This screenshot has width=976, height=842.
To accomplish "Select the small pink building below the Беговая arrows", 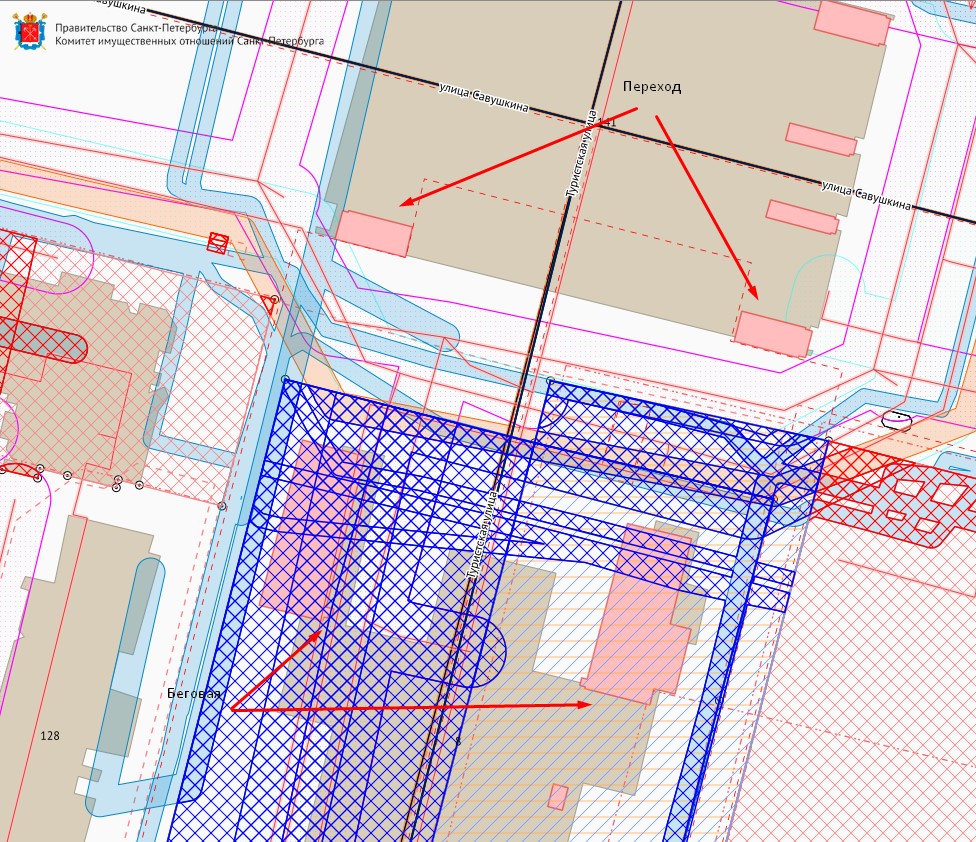I will pyautogui.click(x=558, y=796).
